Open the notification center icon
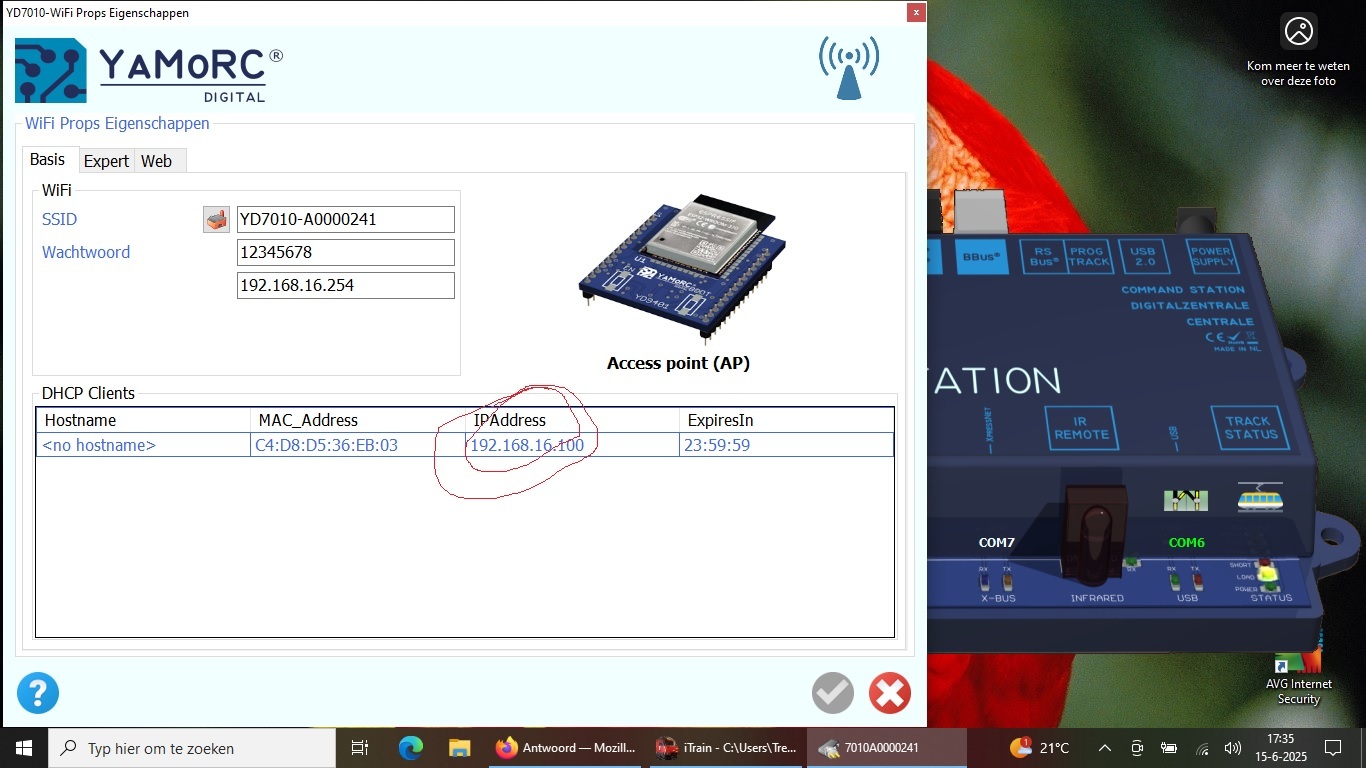This screenshot has width=1366, height=768. tap(1333, 748)
